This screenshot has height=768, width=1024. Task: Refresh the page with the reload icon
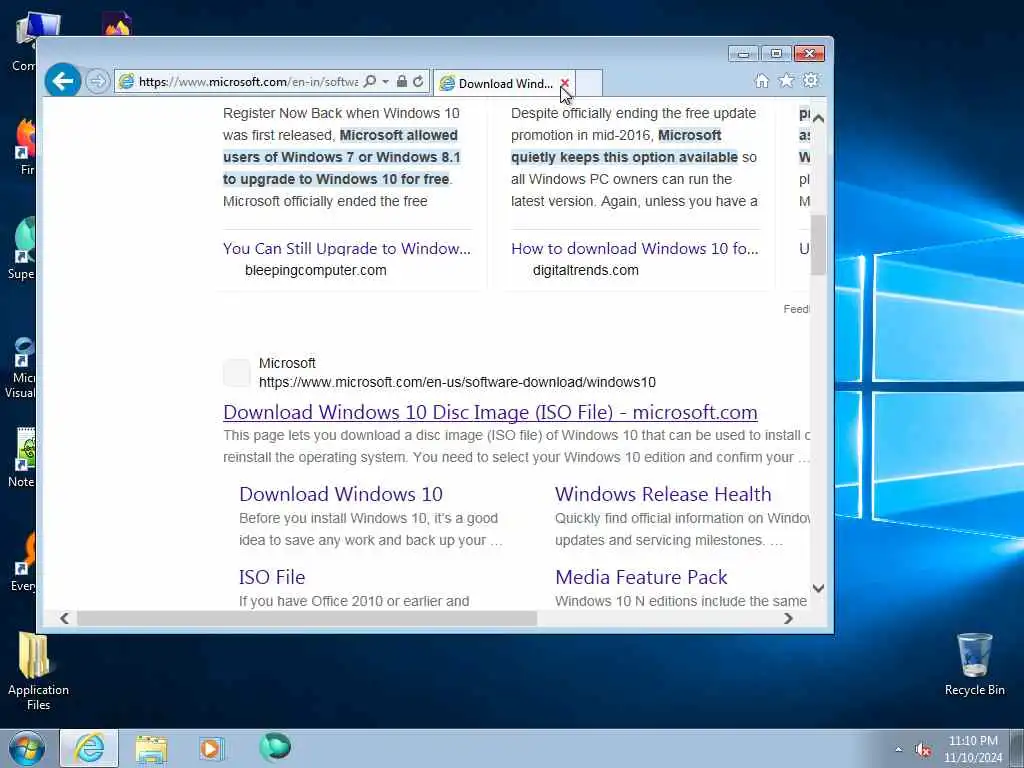click(x=418, y=82)
